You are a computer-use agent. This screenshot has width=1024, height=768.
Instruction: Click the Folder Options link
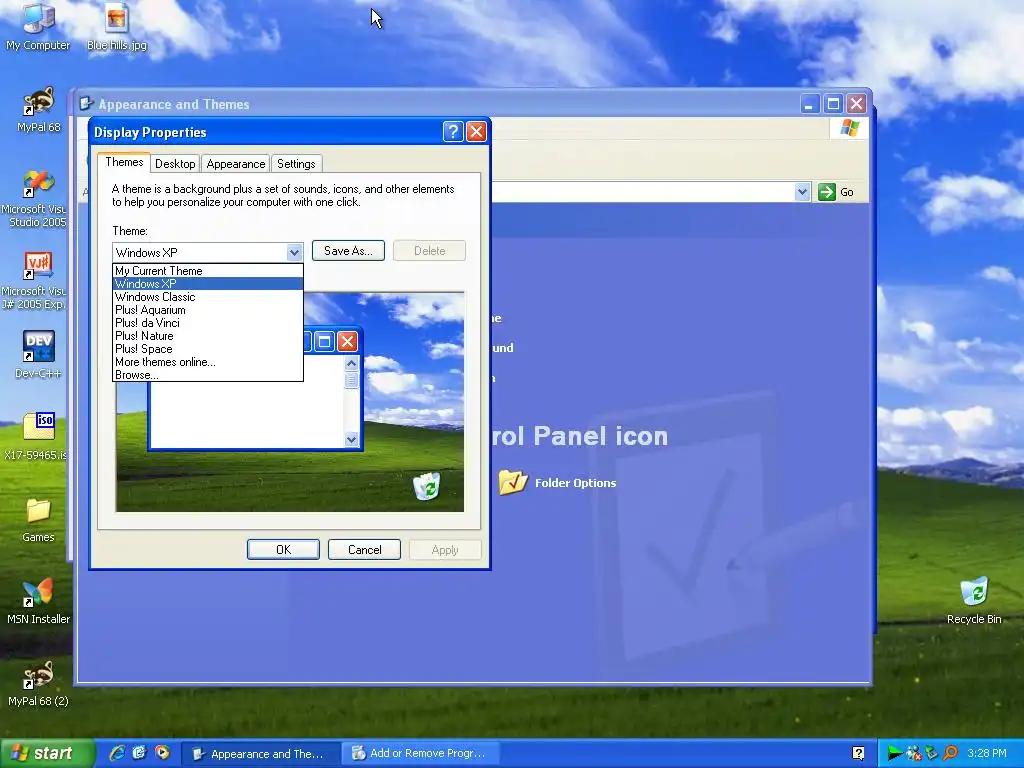(x=575, y=483)
